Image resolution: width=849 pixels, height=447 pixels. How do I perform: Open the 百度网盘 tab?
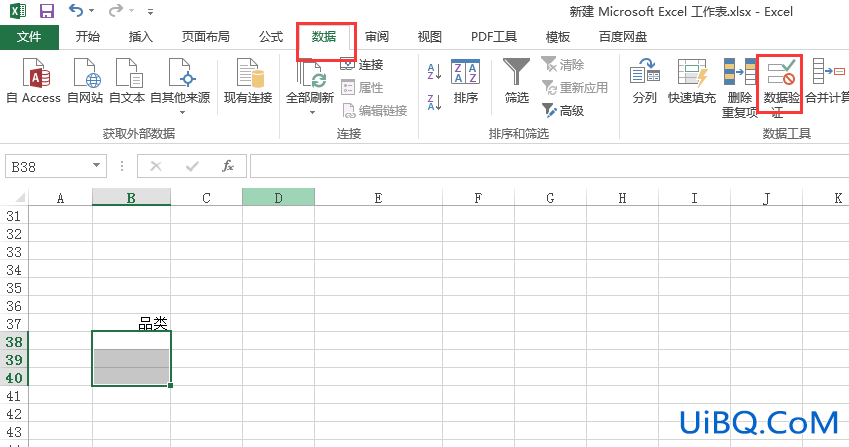click(623, 37)
